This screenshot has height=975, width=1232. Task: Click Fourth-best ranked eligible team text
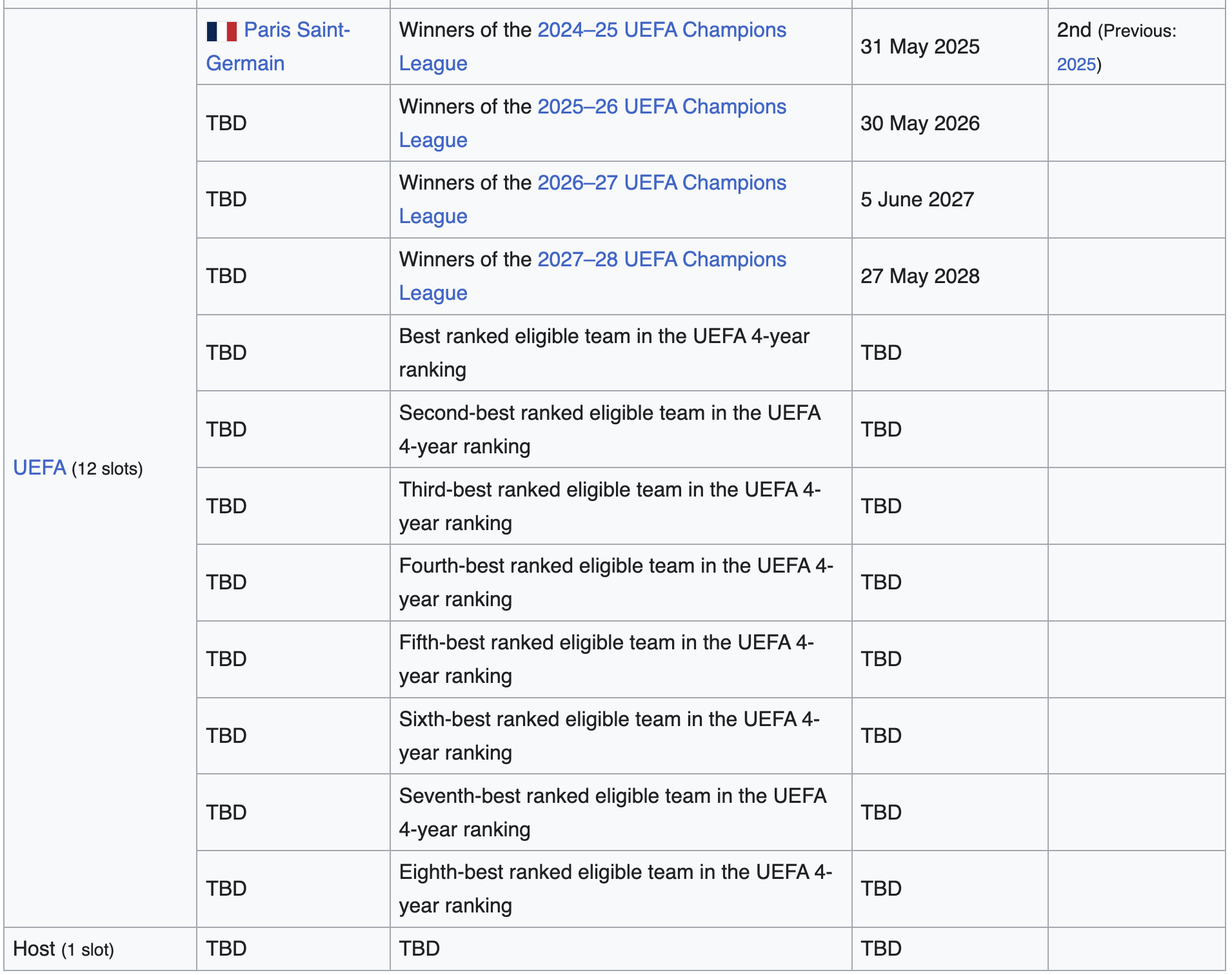click(x=617, y=582)
